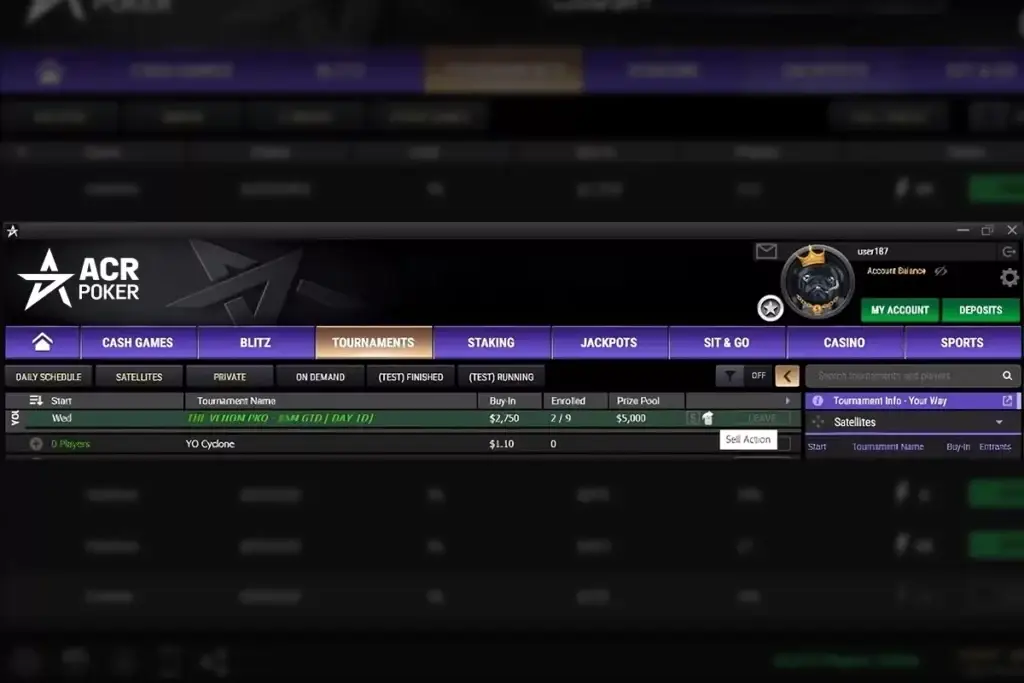Switch to the Cash Games tab
This screenshot has width=1024, height=683.
(x=138, y=342)
